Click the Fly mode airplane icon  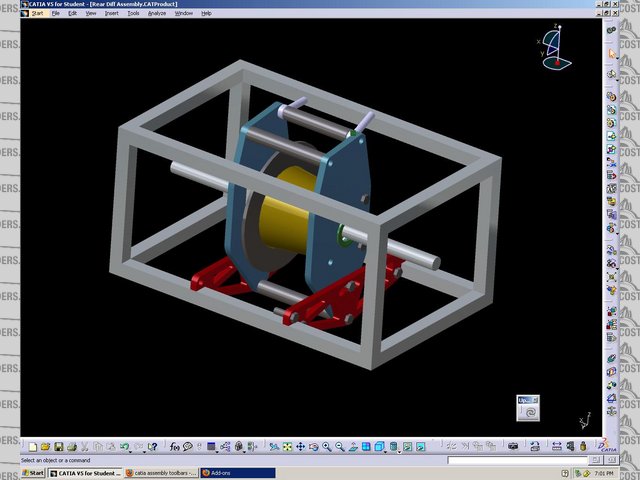pyautogui.click(x=274, y=447)
